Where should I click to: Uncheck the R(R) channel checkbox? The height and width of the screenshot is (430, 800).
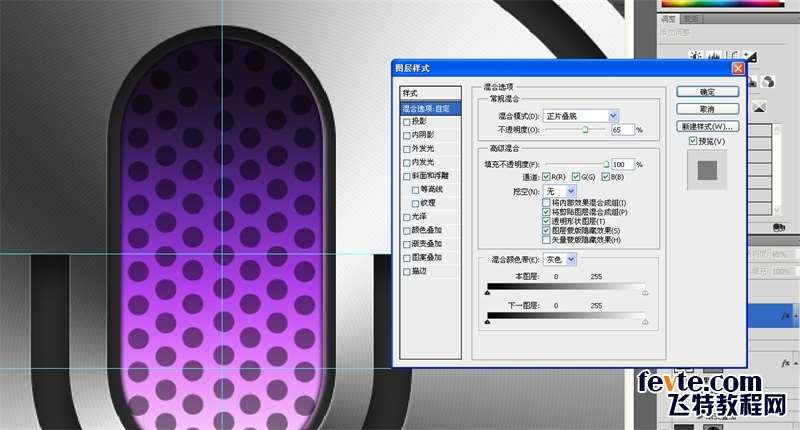pyautogui.click(x=546, y=177)
